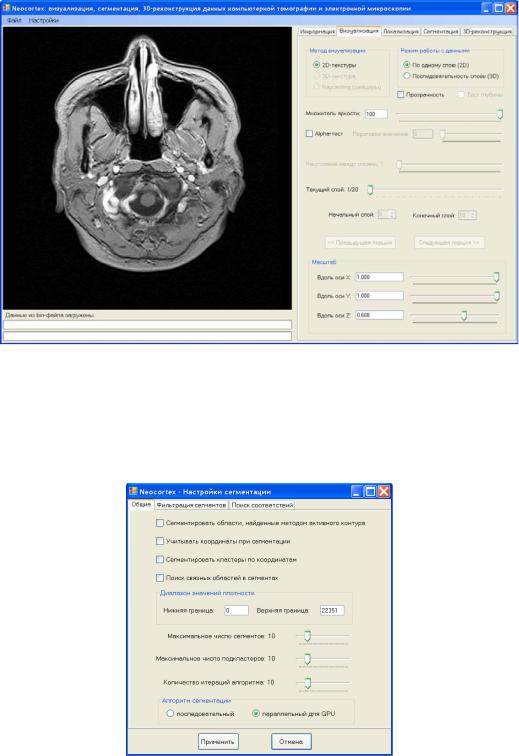This screenshot has width=519, height=756.
Task: Click the Диапазон значений плотности group label
Action: (207, 593)
